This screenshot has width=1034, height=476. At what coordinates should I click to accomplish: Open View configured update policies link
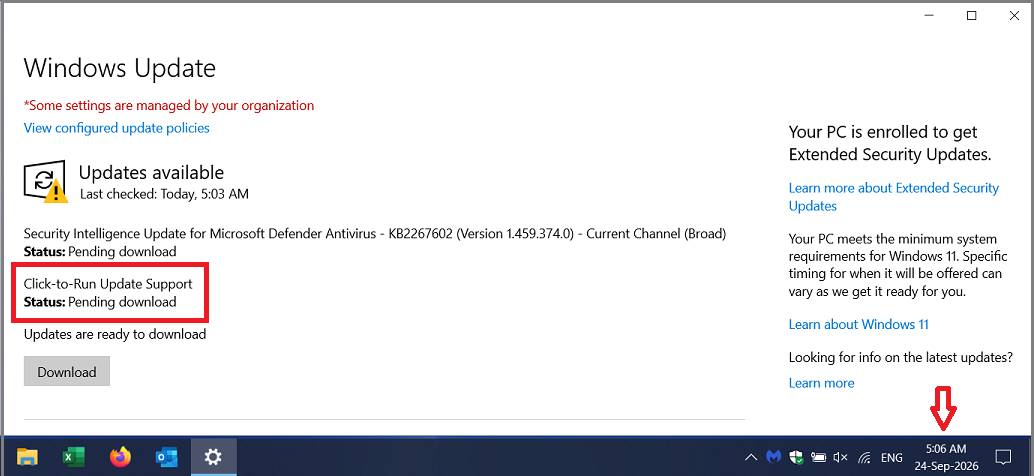click(117, 128)
